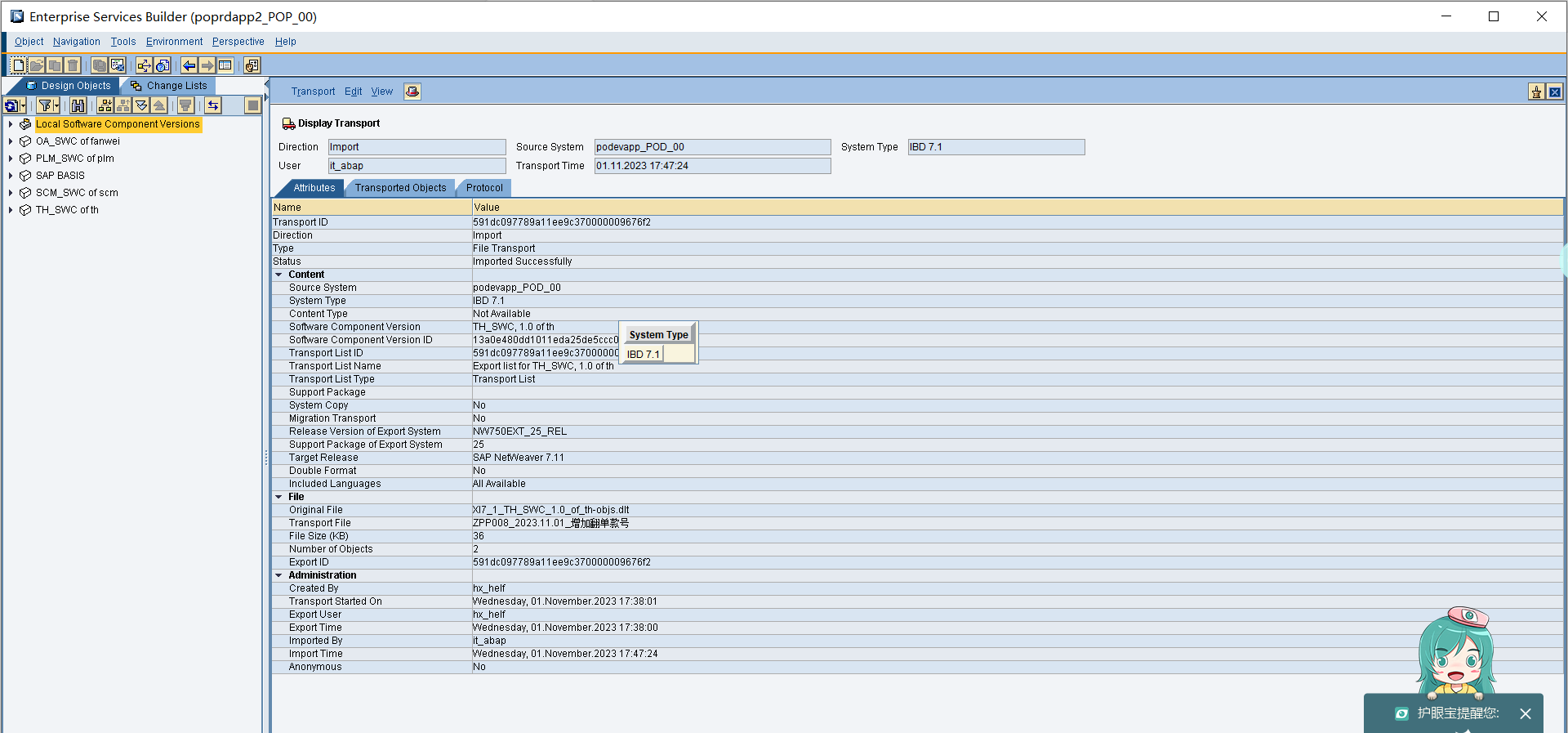Toggle the navigation area view icon
Image resolution: width=1568 pixels, height=733 pixels.
coord(225,65)
